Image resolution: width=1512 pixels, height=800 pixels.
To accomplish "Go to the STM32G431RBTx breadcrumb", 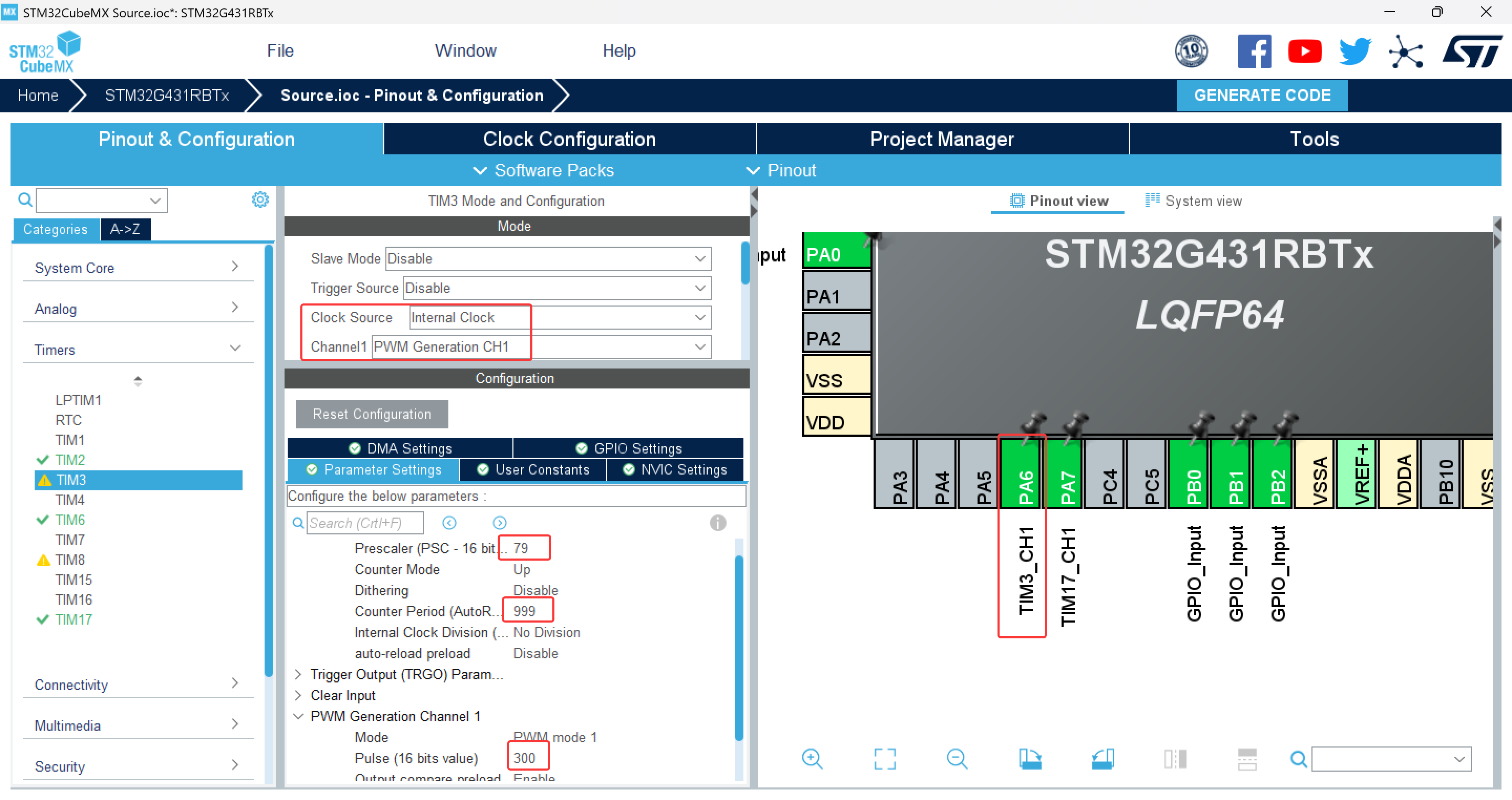I will tap(167, 95).
